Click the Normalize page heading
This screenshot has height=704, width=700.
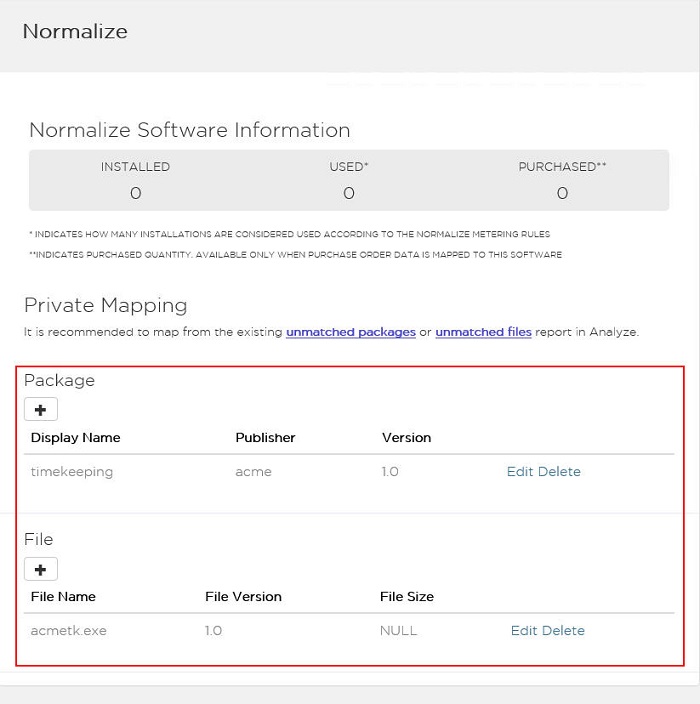tap(75, 31)
